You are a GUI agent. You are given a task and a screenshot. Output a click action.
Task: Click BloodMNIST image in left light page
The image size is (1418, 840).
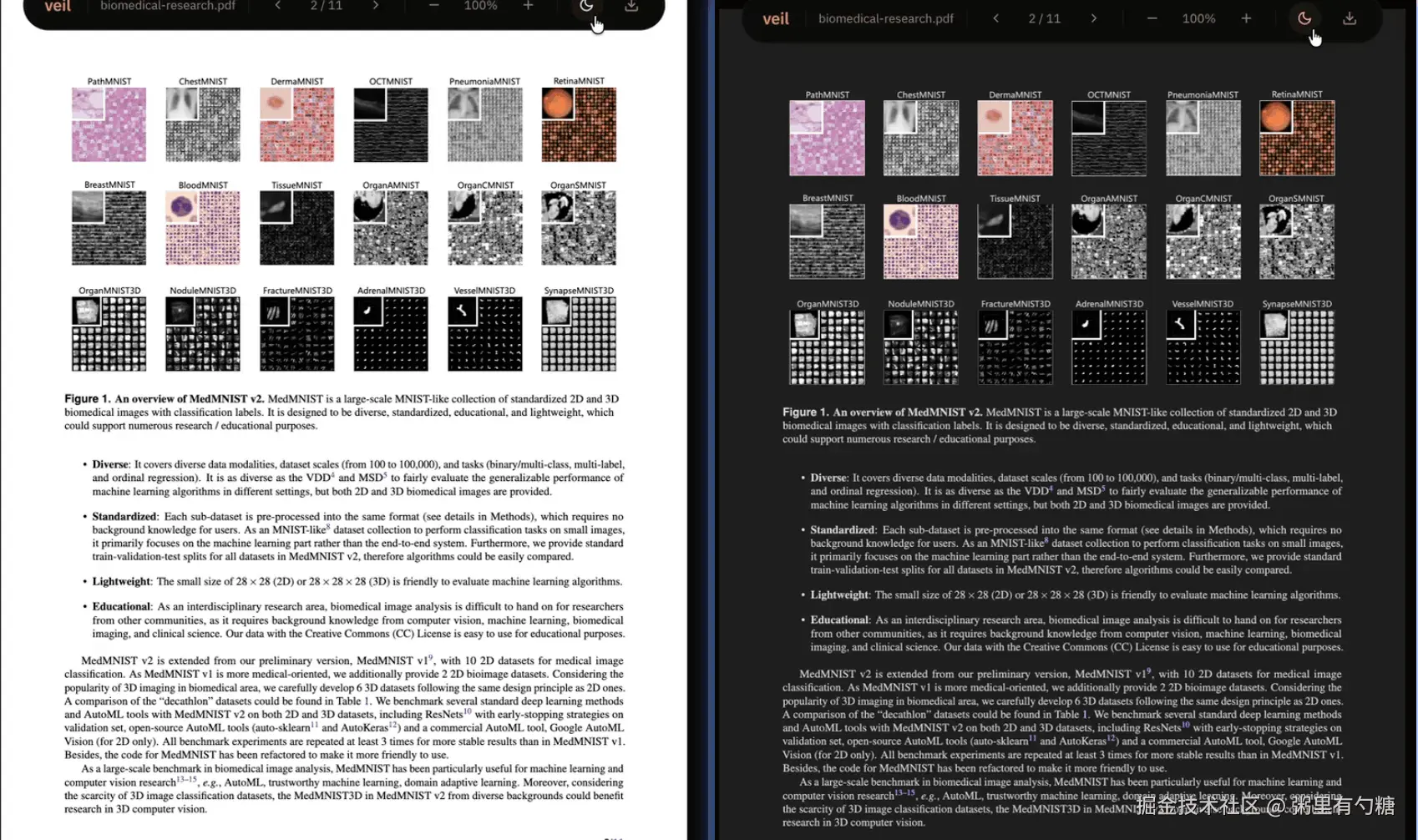[x=203, y=228]
